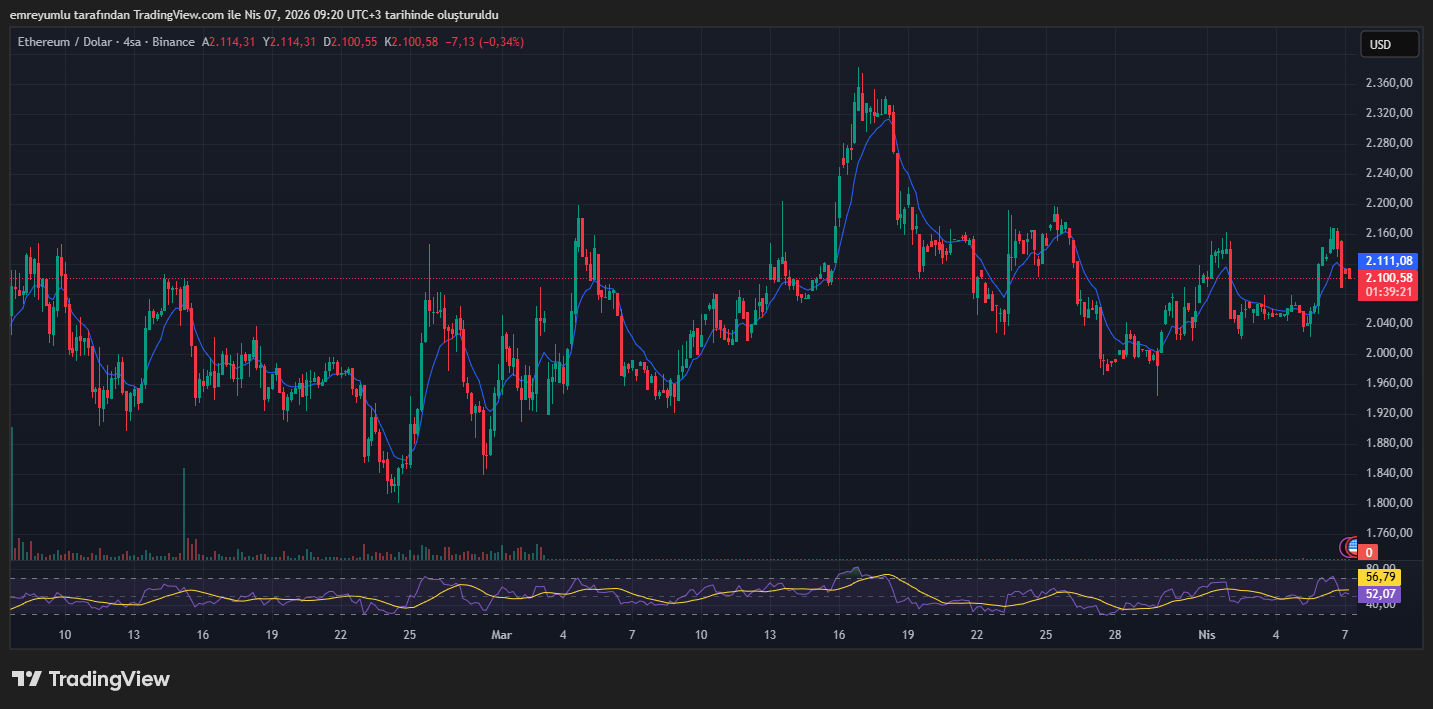Click the Mar label on the time axis
This screenshot has height=709, width=1433.
(x=501, y=635)
